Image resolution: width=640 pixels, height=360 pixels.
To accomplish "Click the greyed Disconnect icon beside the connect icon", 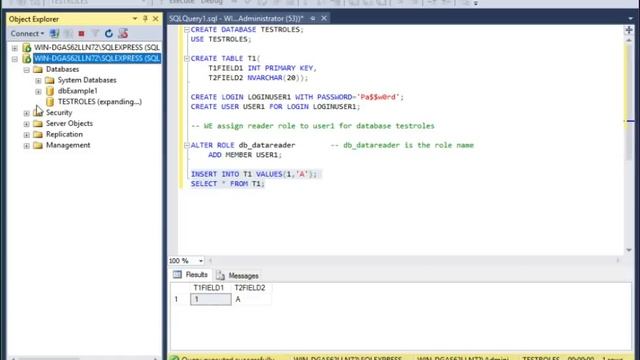I will 68,33.
